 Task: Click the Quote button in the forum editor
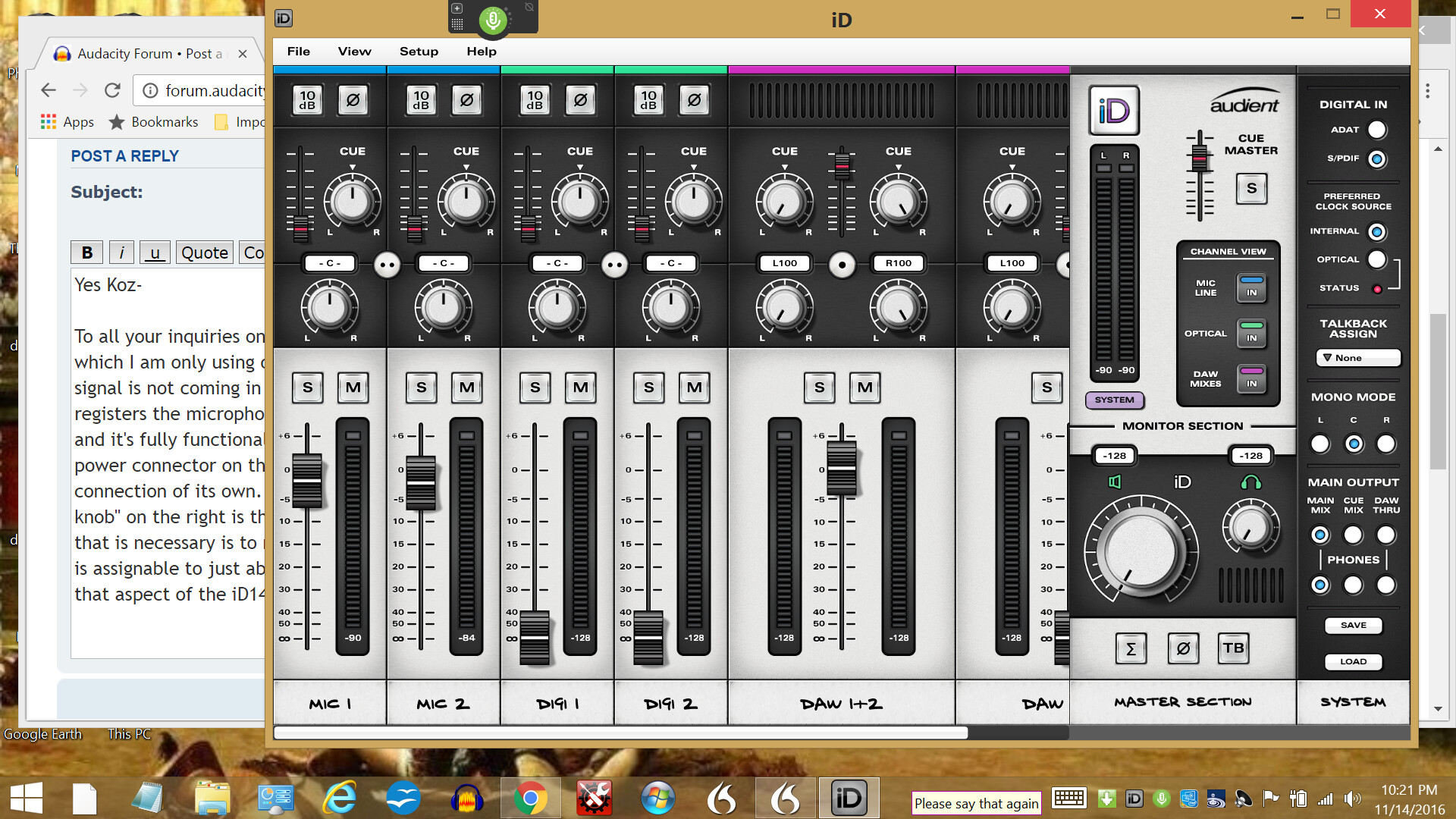tap(203, 252)
